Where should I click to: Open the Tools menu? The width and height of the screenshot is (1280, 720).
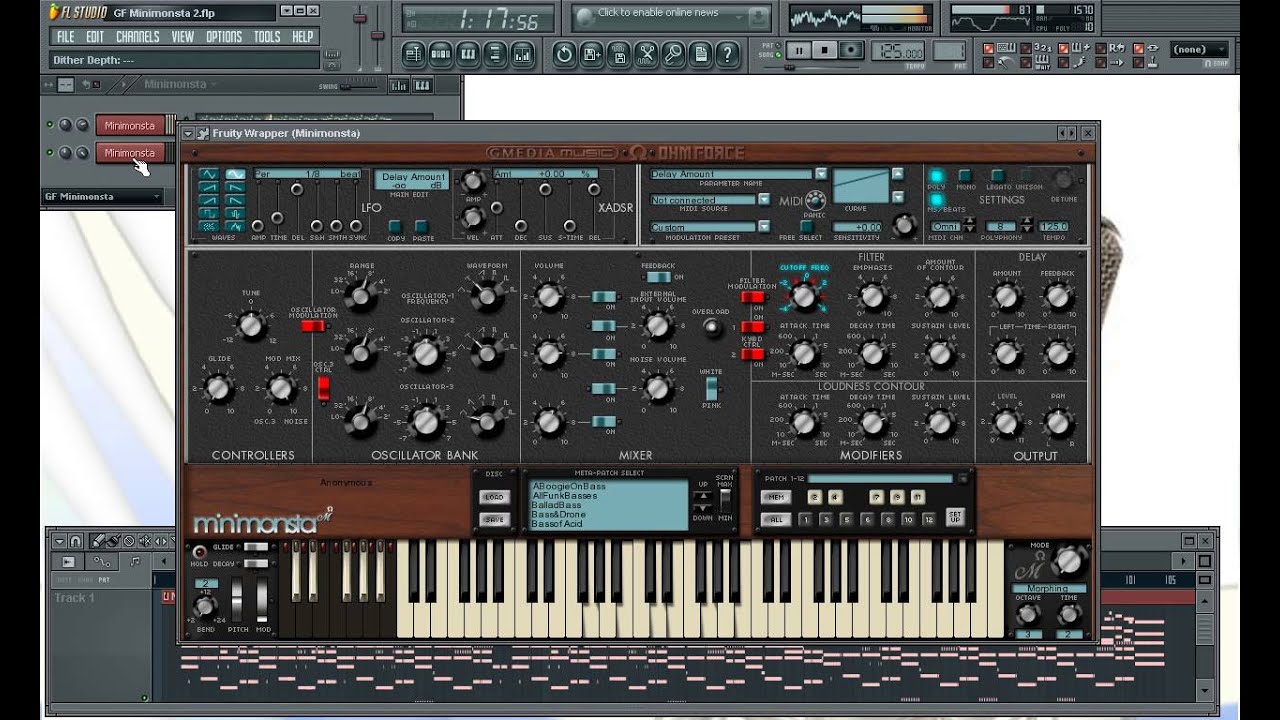267,37
